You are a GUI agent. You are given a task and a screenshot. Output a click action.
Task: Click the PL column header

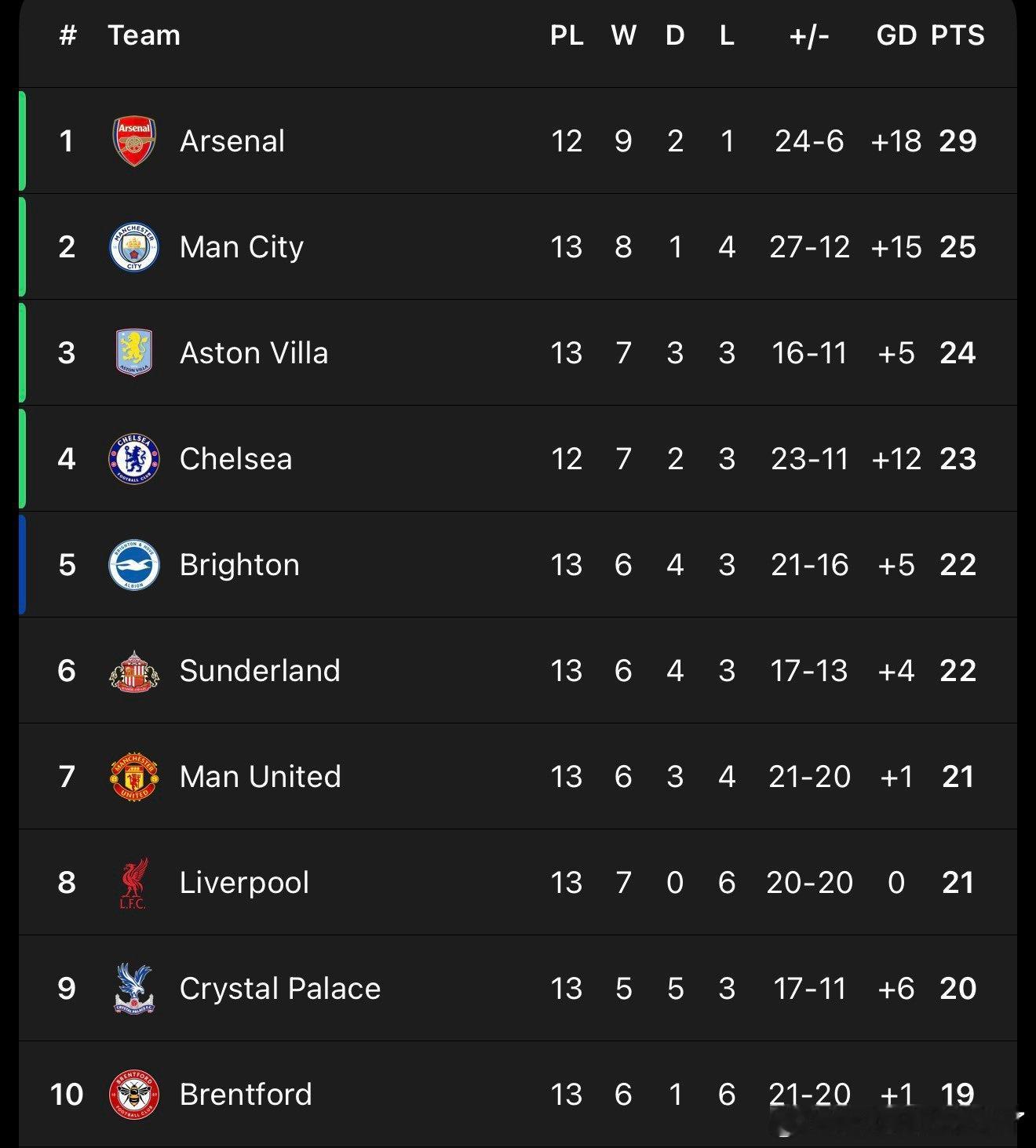click(x=567, y=35)
